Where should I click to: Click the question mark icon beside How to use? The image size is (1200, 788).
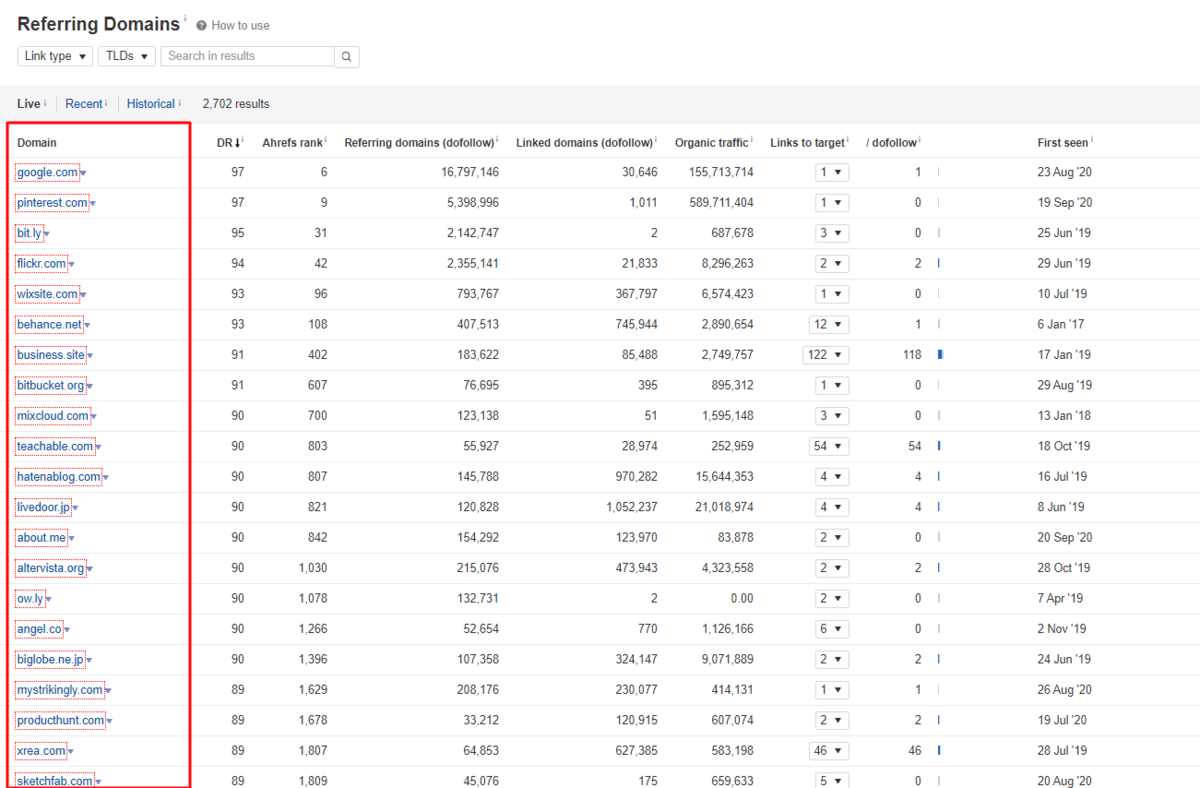201,26
